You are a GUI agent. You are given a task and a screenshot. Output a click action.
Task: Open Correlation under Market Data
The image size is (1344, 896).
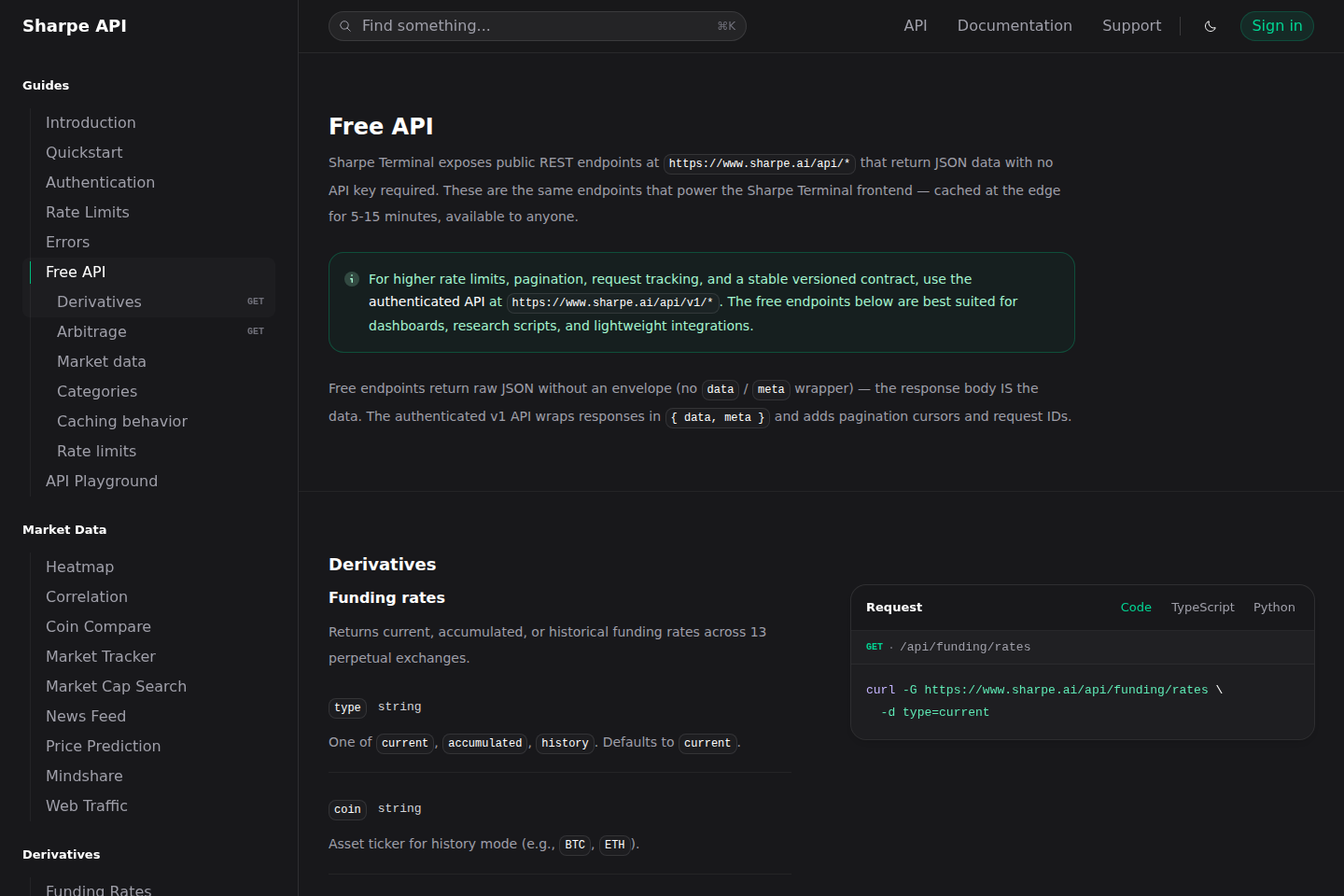87,596
